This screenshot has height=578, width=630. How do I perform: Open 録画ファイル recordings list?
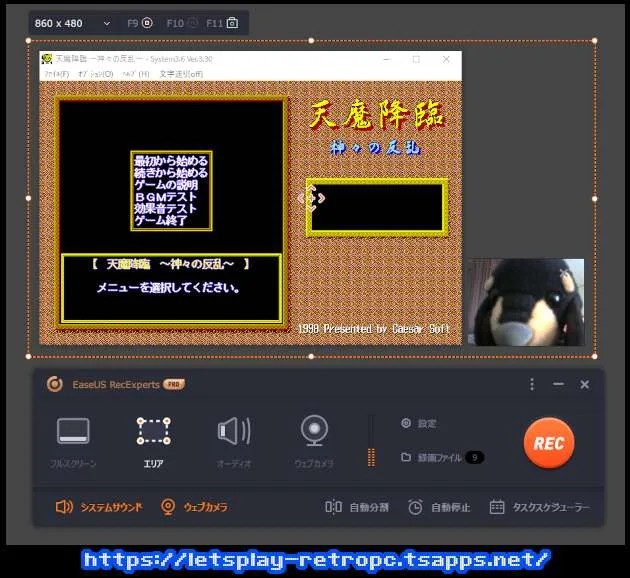[432, 457]
